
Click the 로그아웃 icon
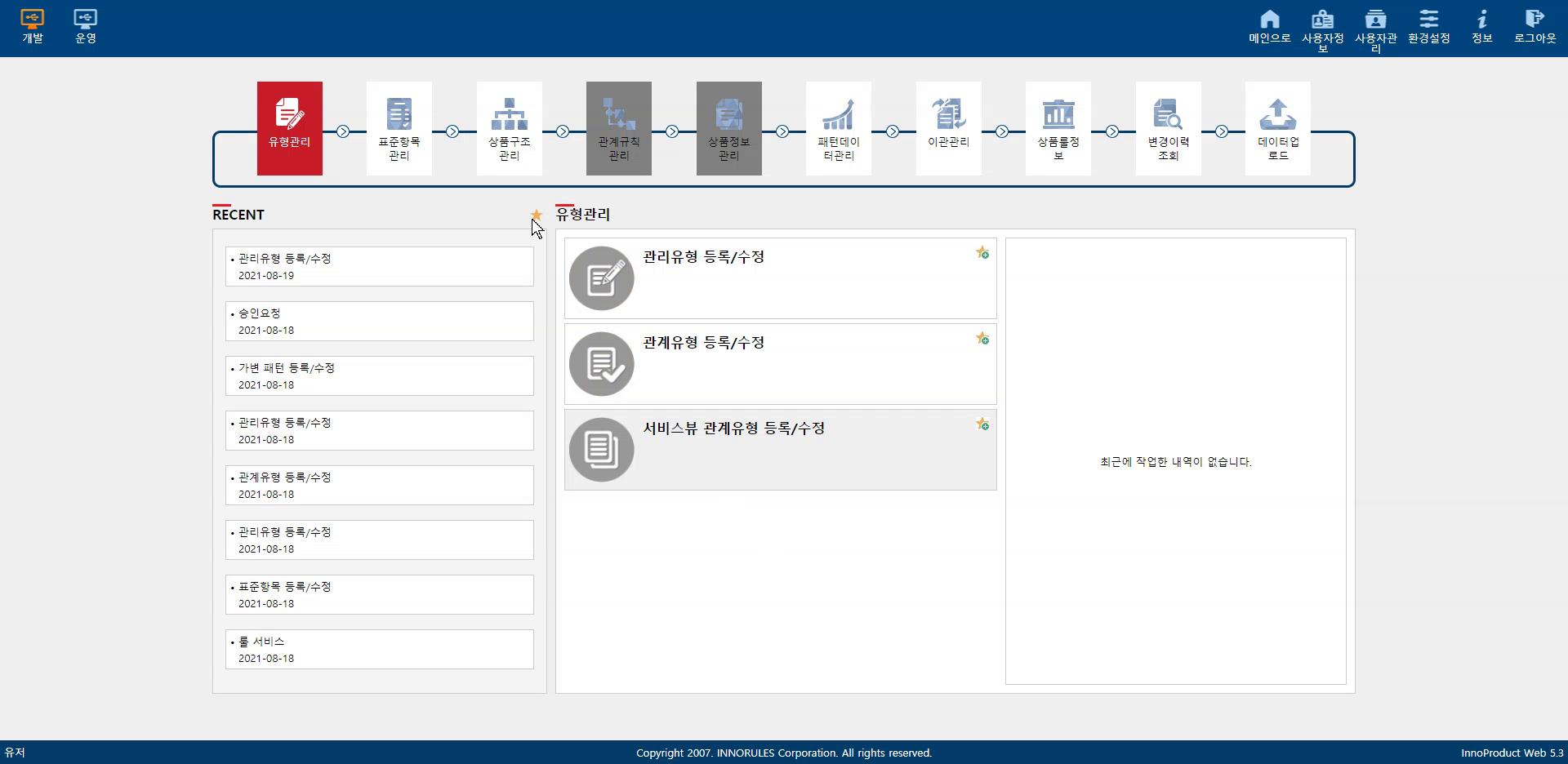coord(1535,26)
